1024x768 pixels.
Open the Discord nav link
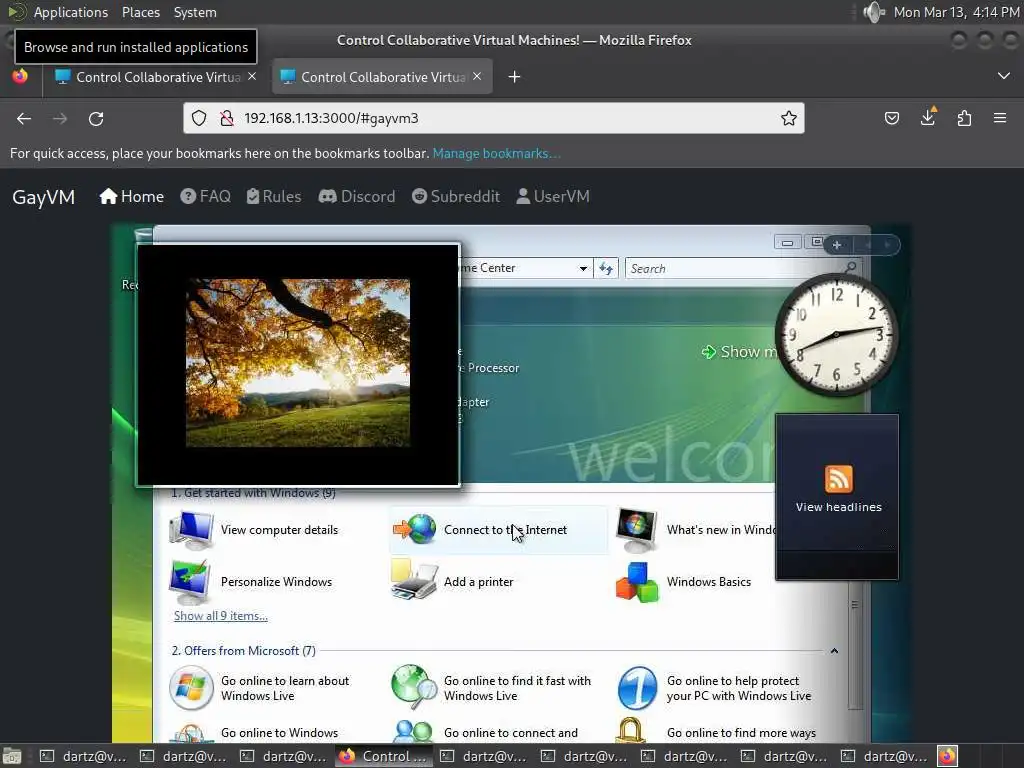click(357, 197)
